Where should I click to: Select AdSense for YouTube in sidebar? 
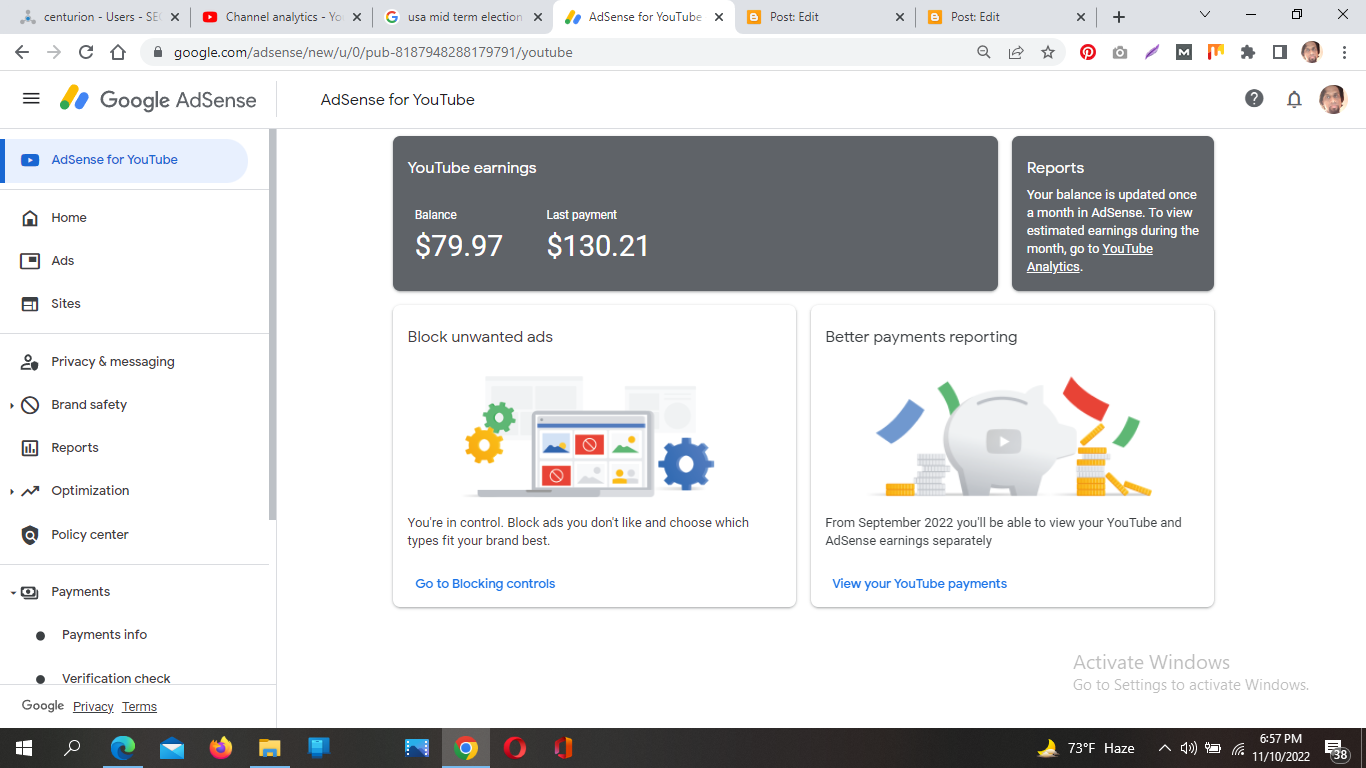pos(126,160)
